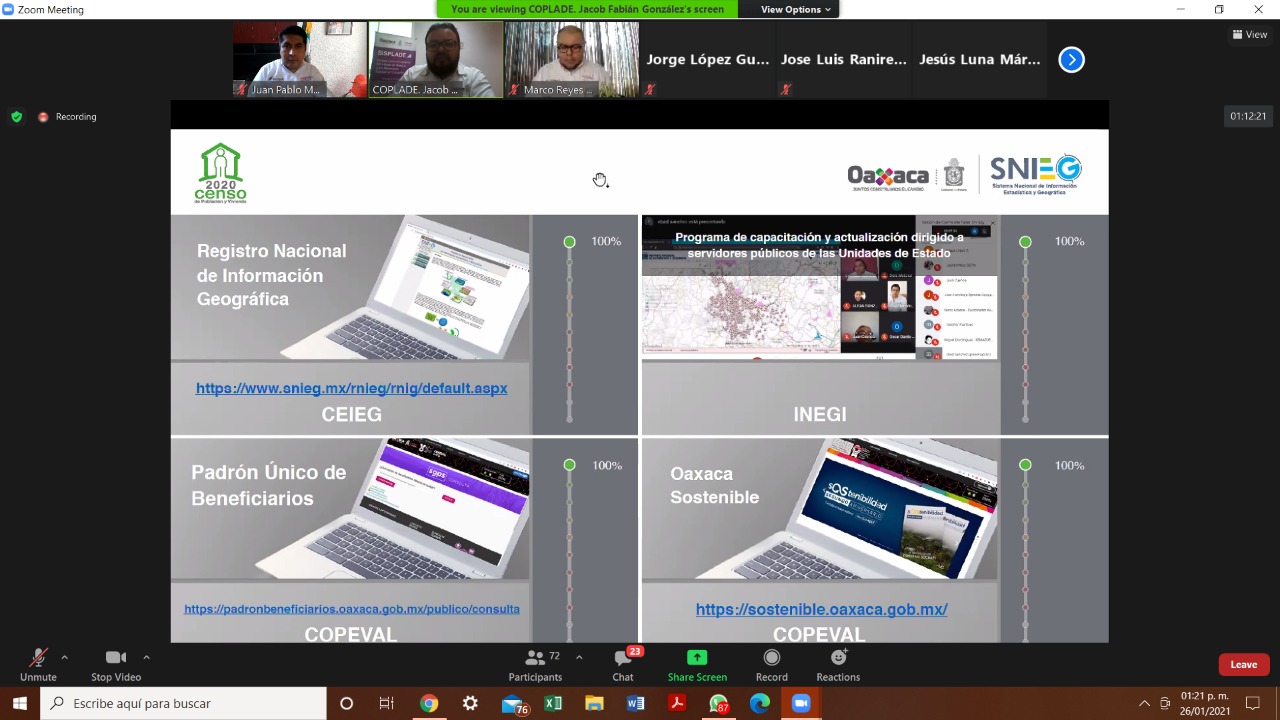Open WhatsApp from taskbar
This screenshot has width=1280, height=720.
(718, 703)
